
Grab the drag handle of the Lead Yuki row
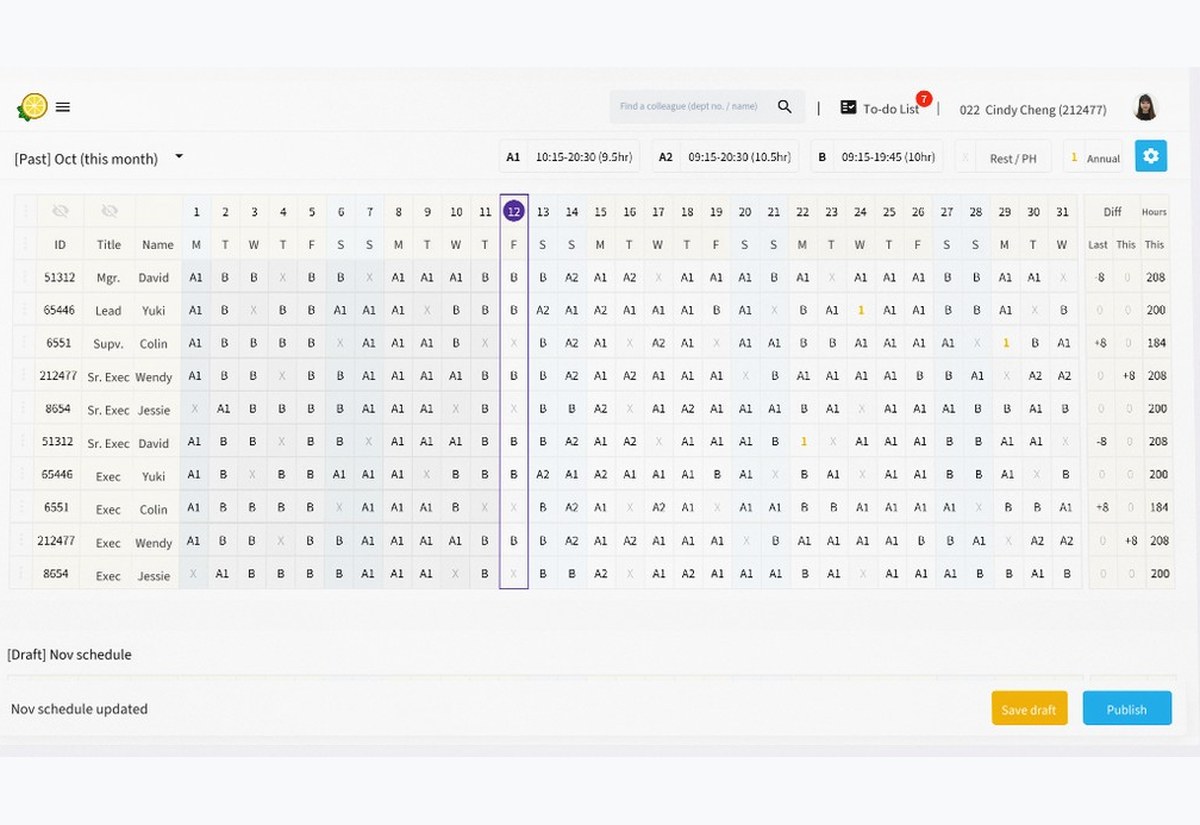pos(23,310)
